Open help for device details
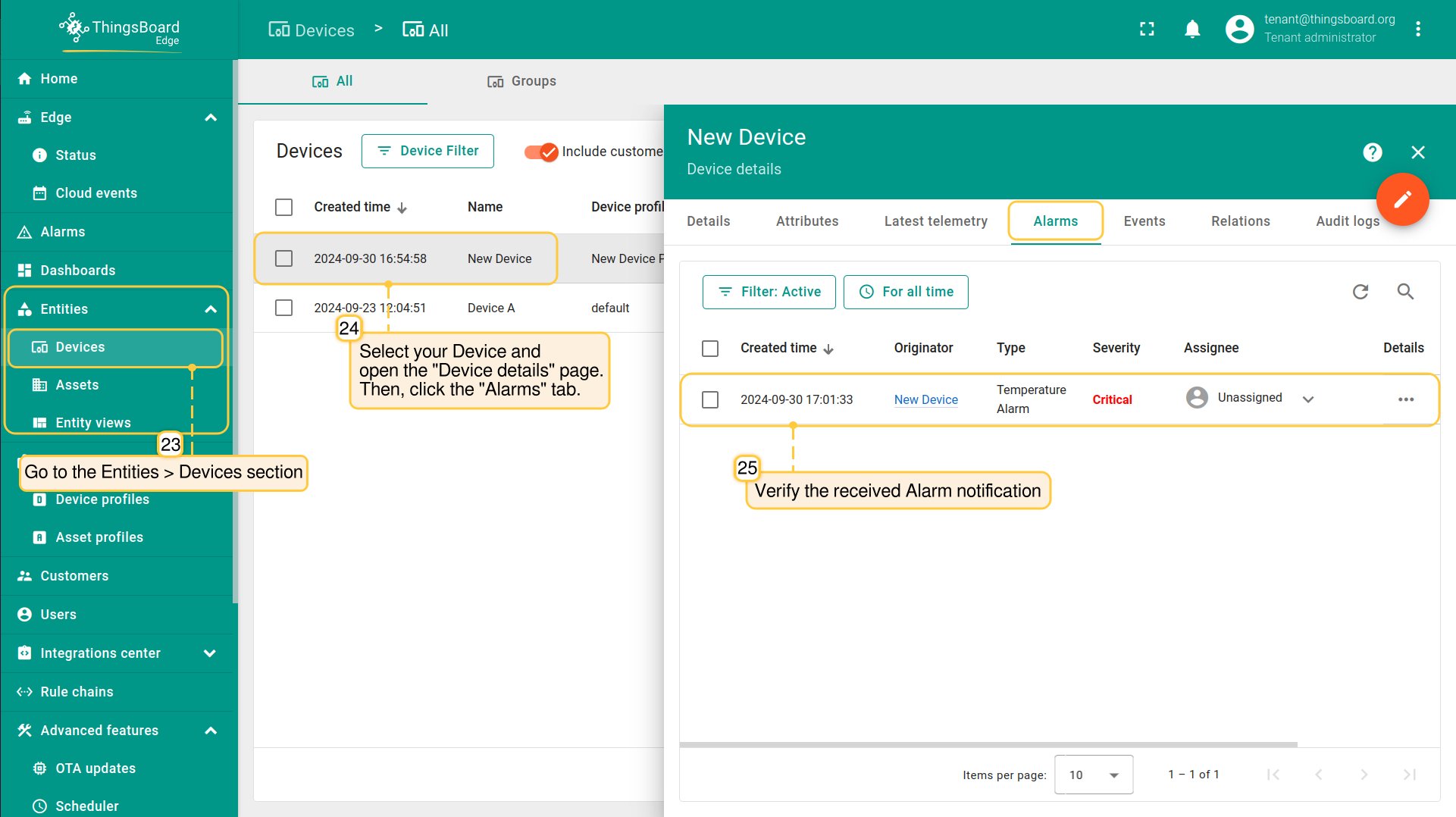The image size is (1456, 817). pos(1372,152)
